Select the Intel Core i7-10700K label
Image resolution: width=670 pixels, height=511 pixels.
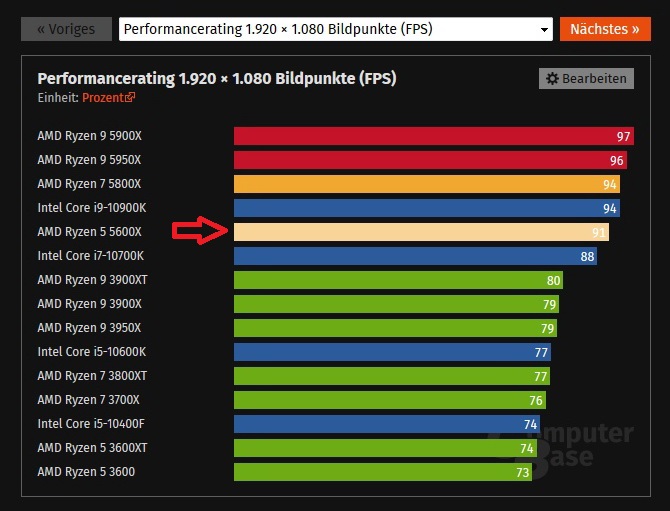point(91,256)
